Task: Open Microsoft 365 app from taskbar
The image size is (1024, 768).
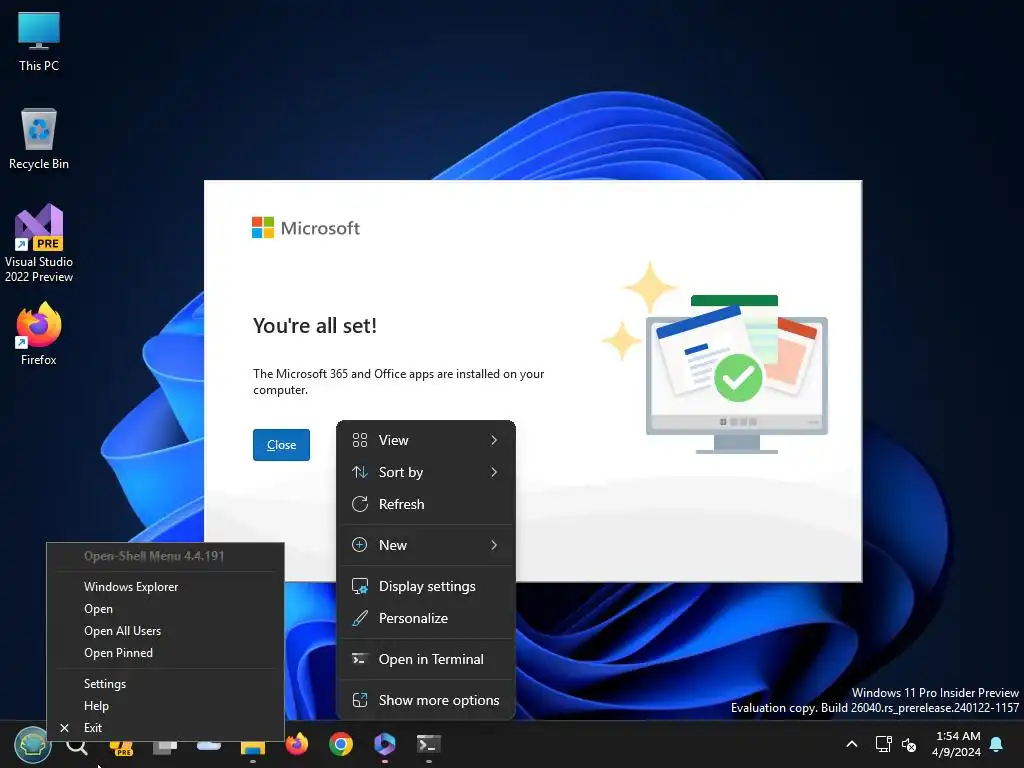Action: pos(385,744)
